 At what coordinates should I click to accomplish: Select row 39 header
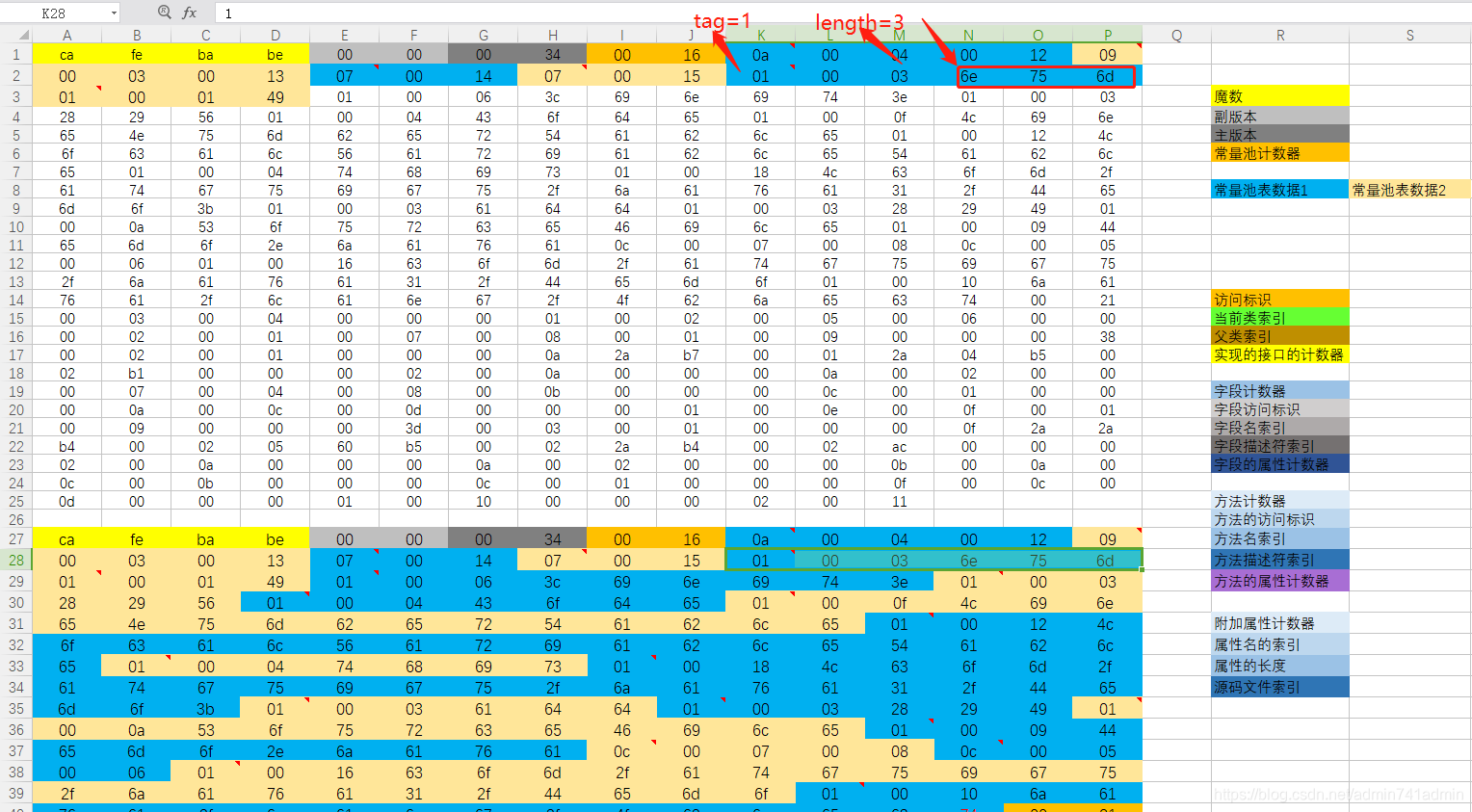click(16, 794)
